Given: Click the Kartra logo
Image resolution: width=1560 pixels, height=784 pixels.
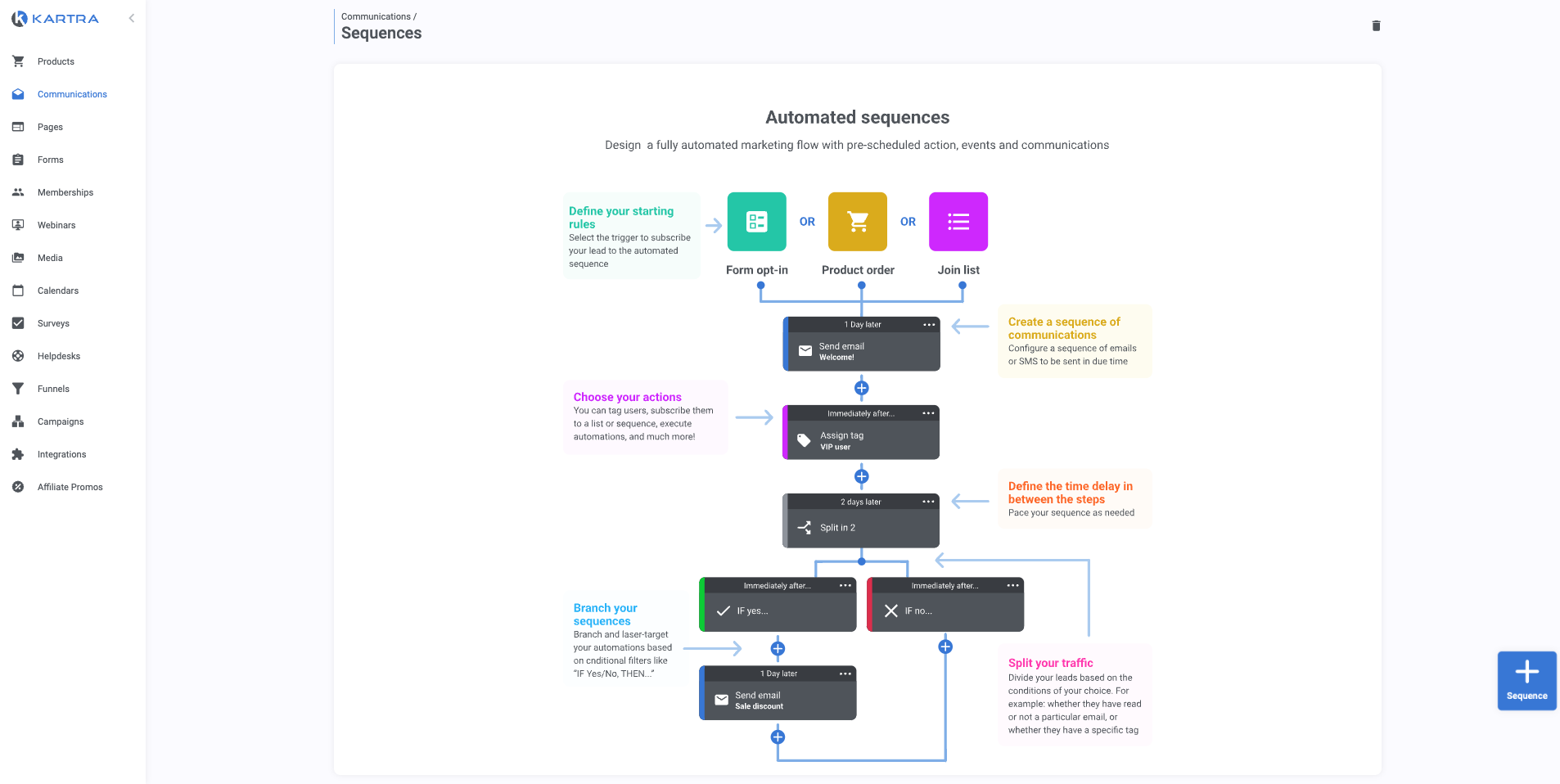Looking at the screenshot, I should (56, 18).
